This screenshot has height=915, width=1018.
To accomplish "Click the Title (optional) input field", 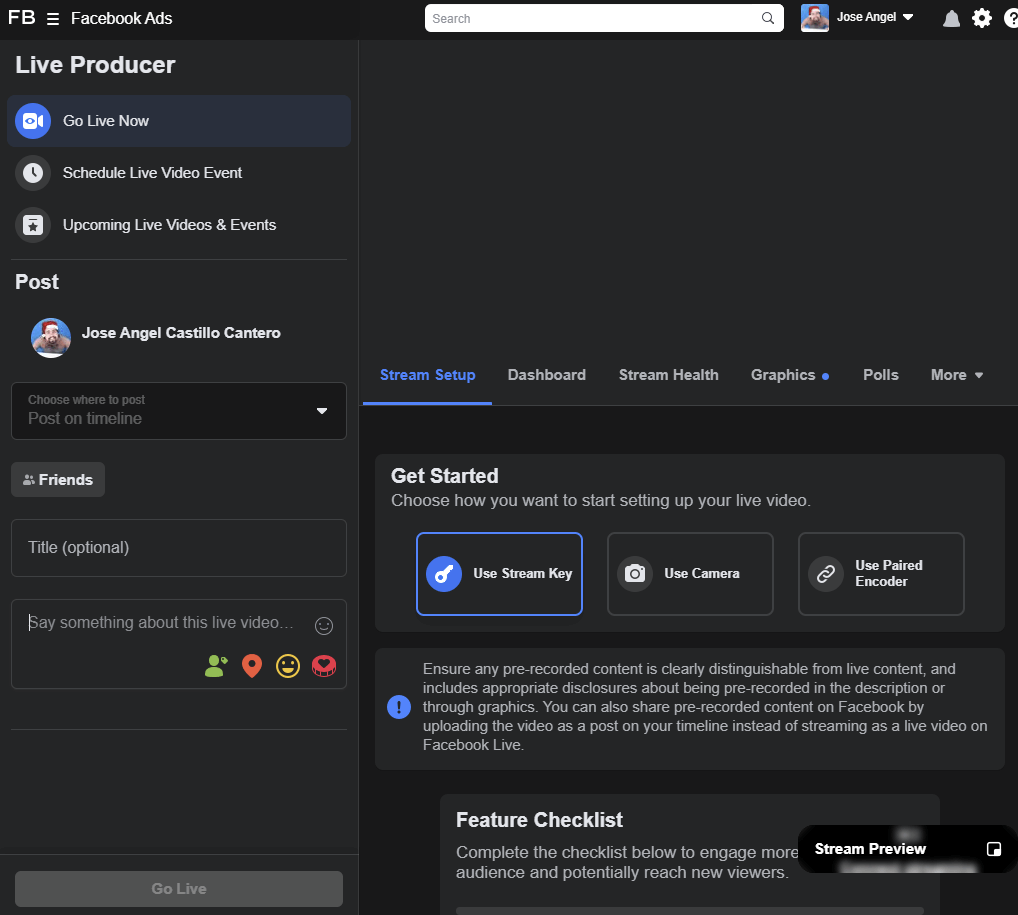I will tap(179, 548).
